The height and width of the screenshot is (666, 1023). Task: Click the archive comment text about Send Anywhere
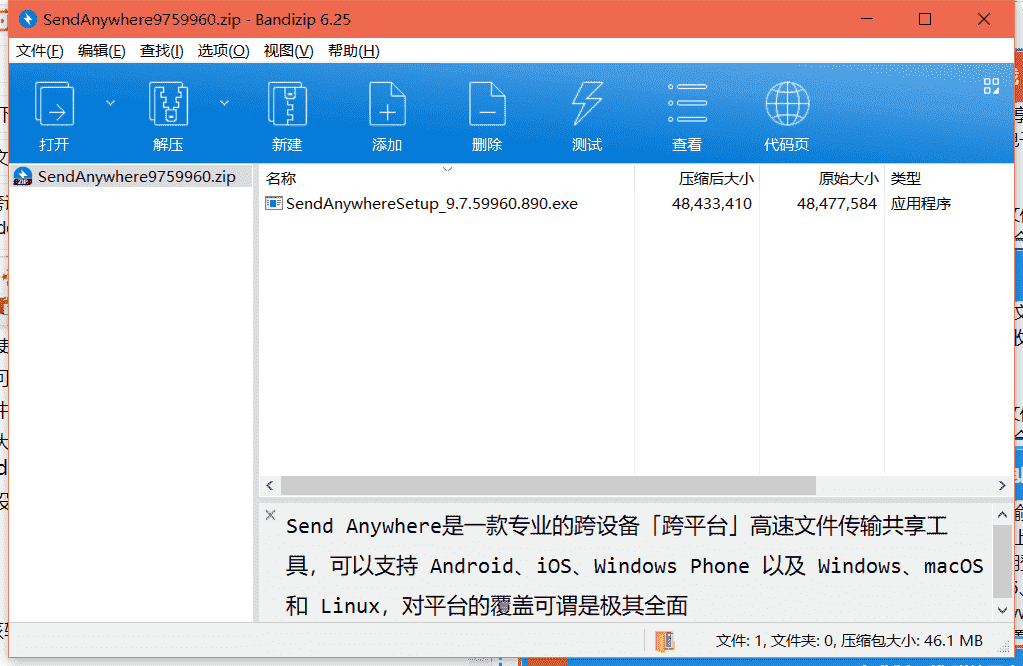[x=634, y=566]
